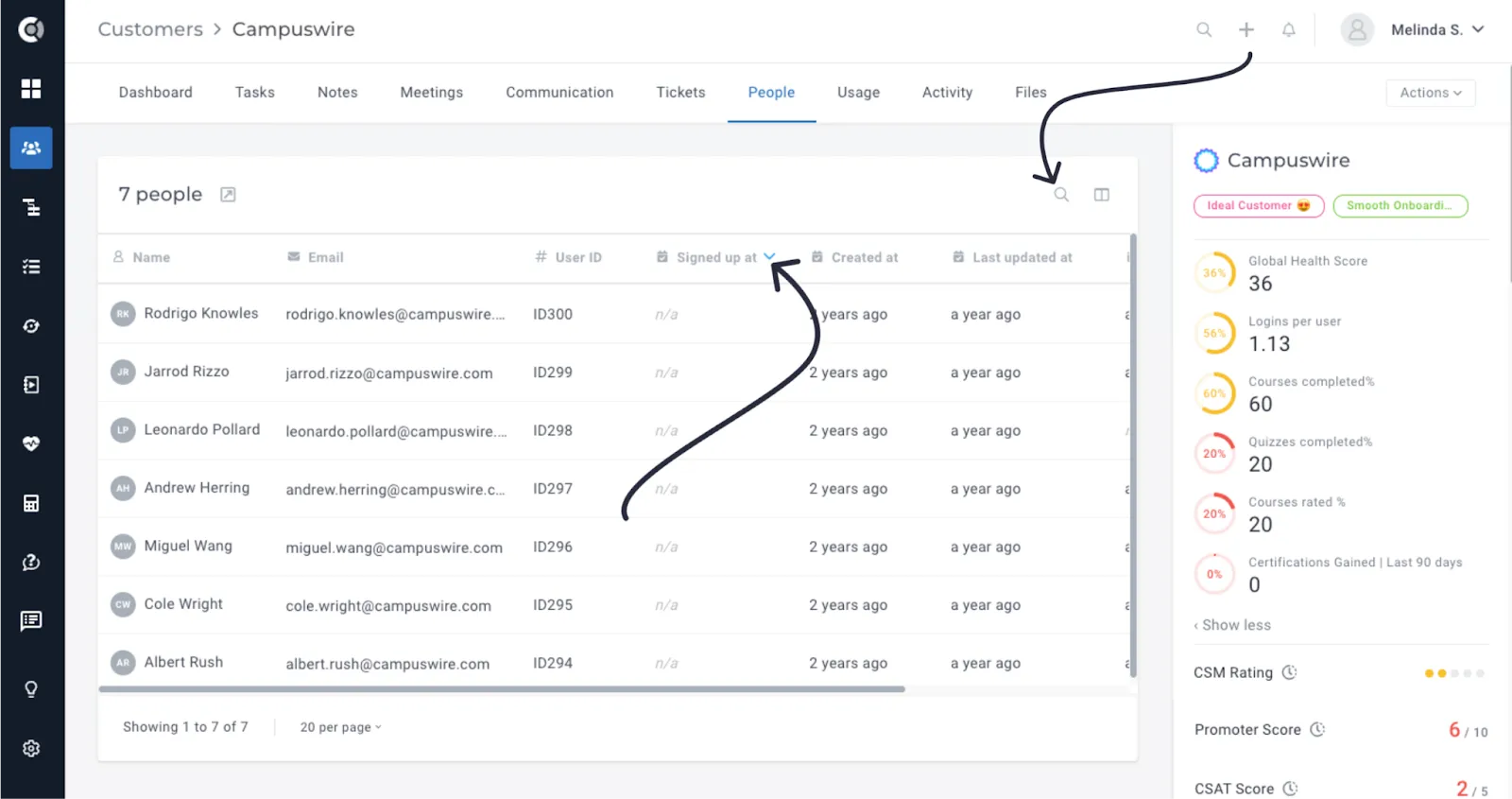
Task: Open the Meetings tab
Action: pyautogui.click(x=432, y=93)
